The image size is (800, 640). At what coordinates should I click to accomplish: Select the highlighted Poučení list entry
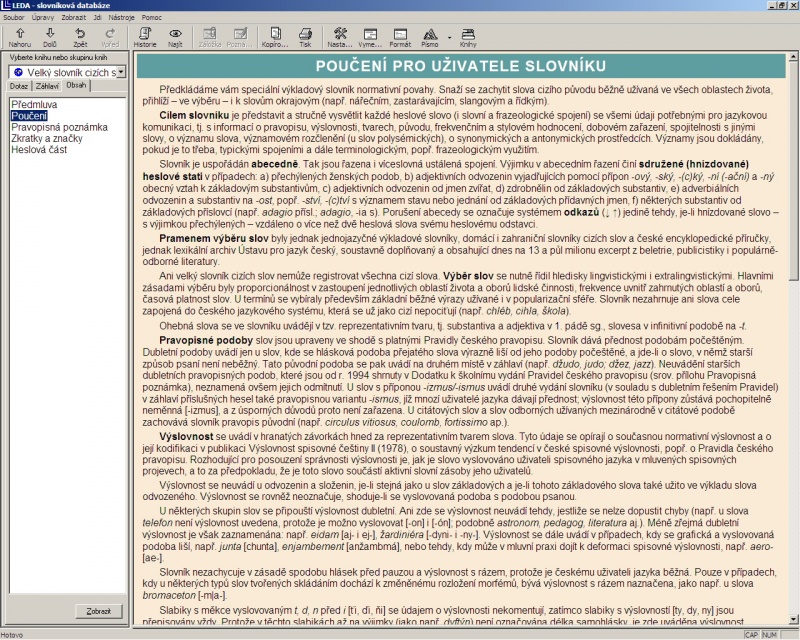pyautogui.click(x=29, y=116)
